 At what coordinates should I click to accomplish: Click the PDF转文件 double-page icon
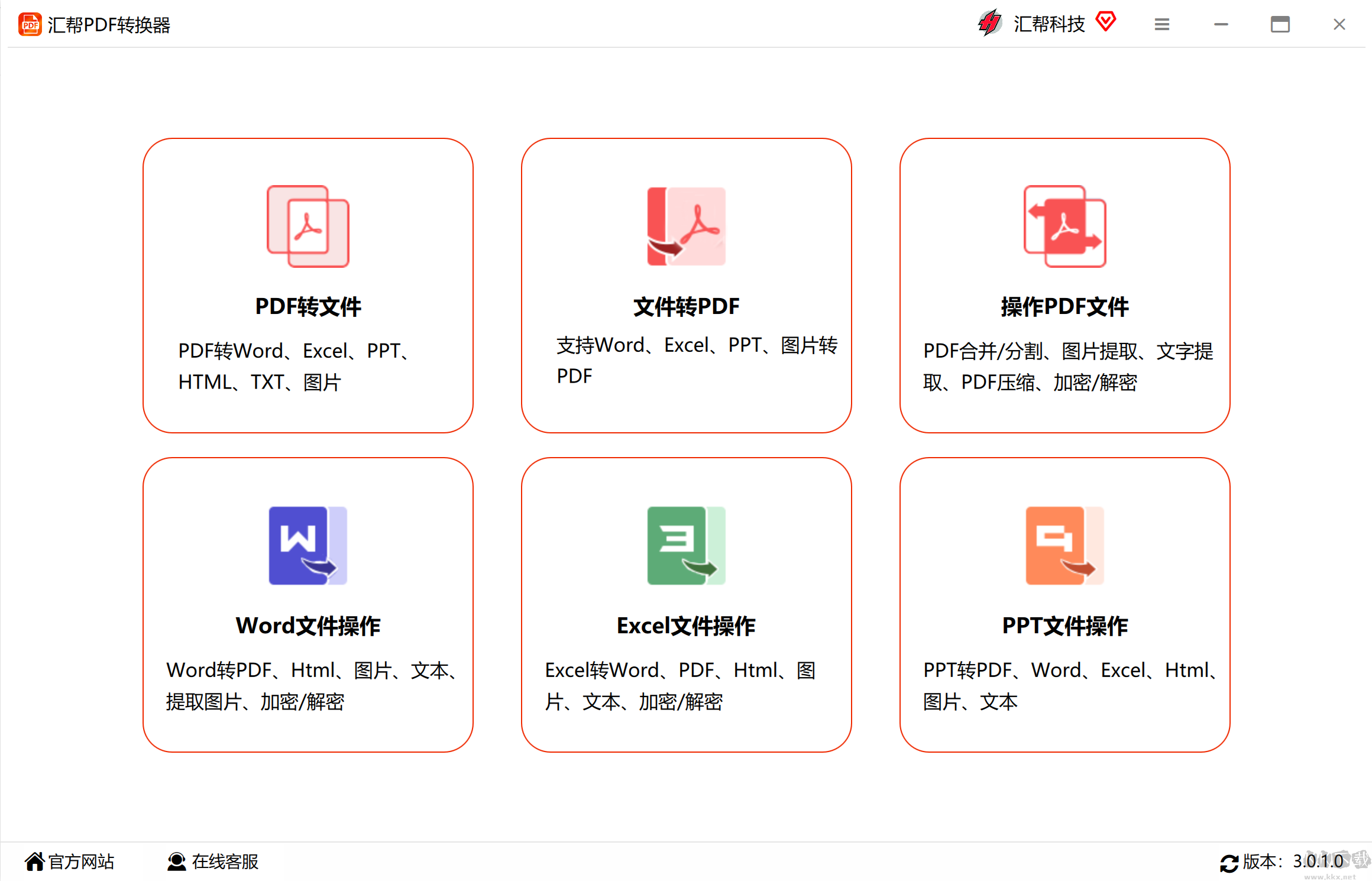[308, 226]
